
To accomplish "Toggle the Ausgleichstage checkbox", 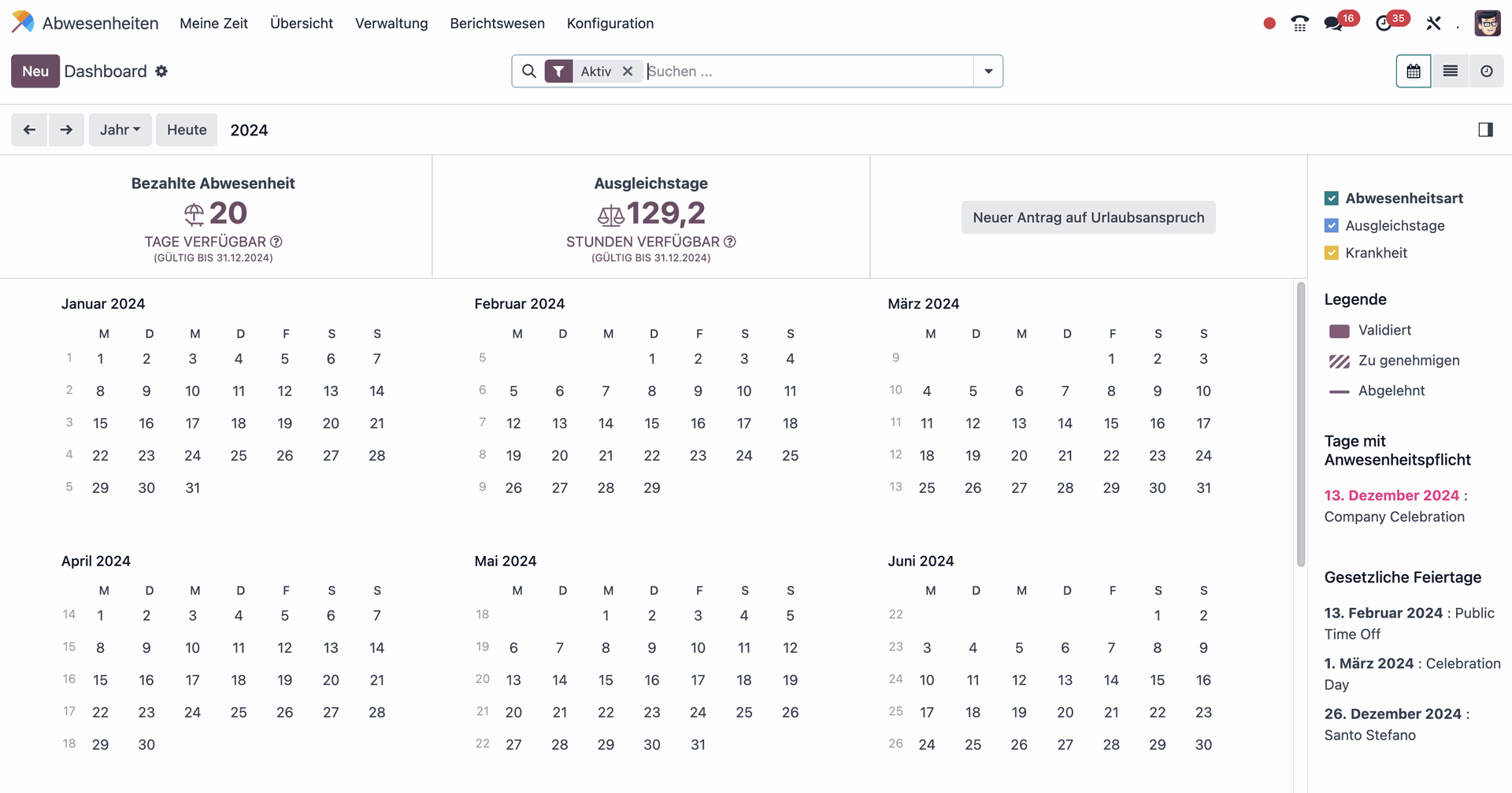I will pyautogui.click(x=1332, y=226).
